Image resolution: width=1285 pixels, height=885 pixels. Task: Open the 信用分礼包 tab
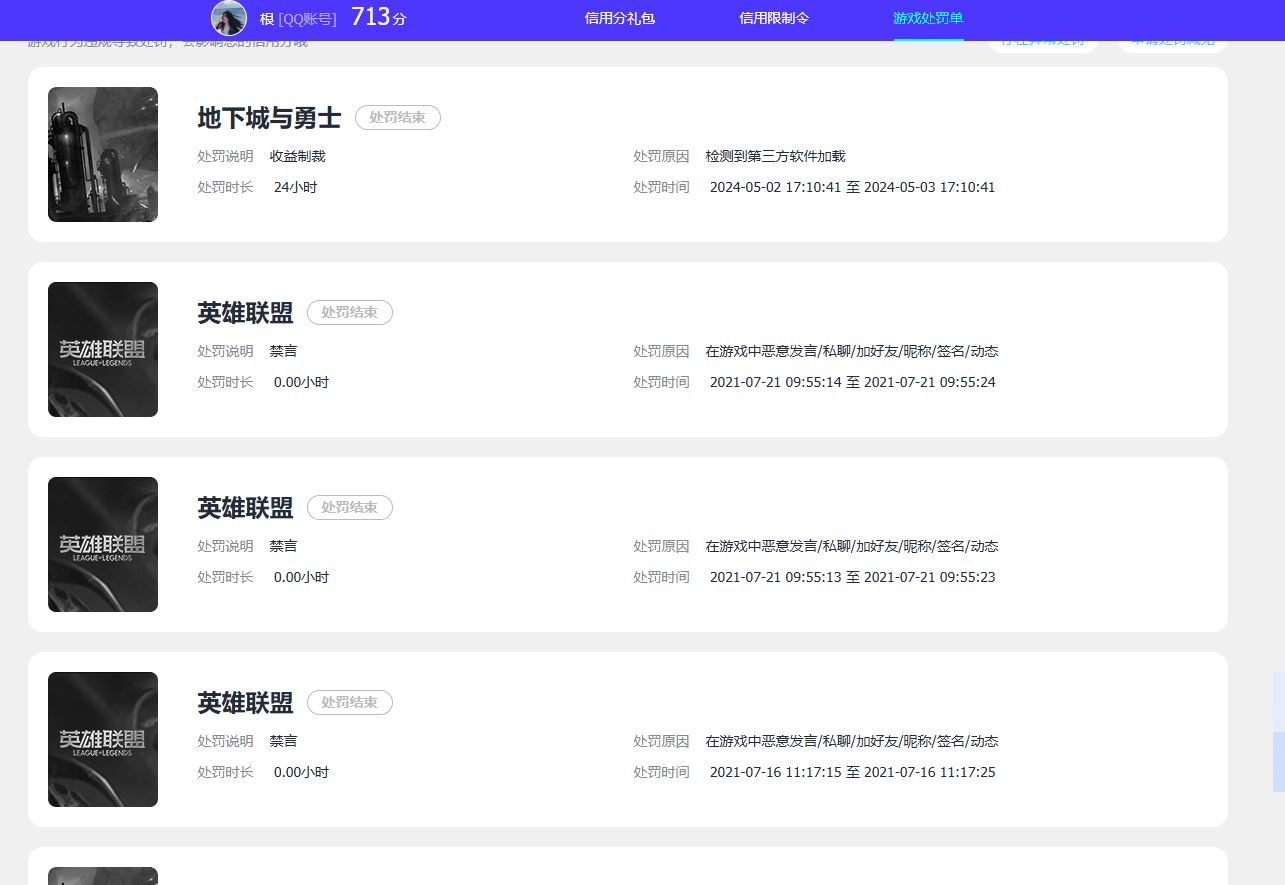[x=619, y=18]
